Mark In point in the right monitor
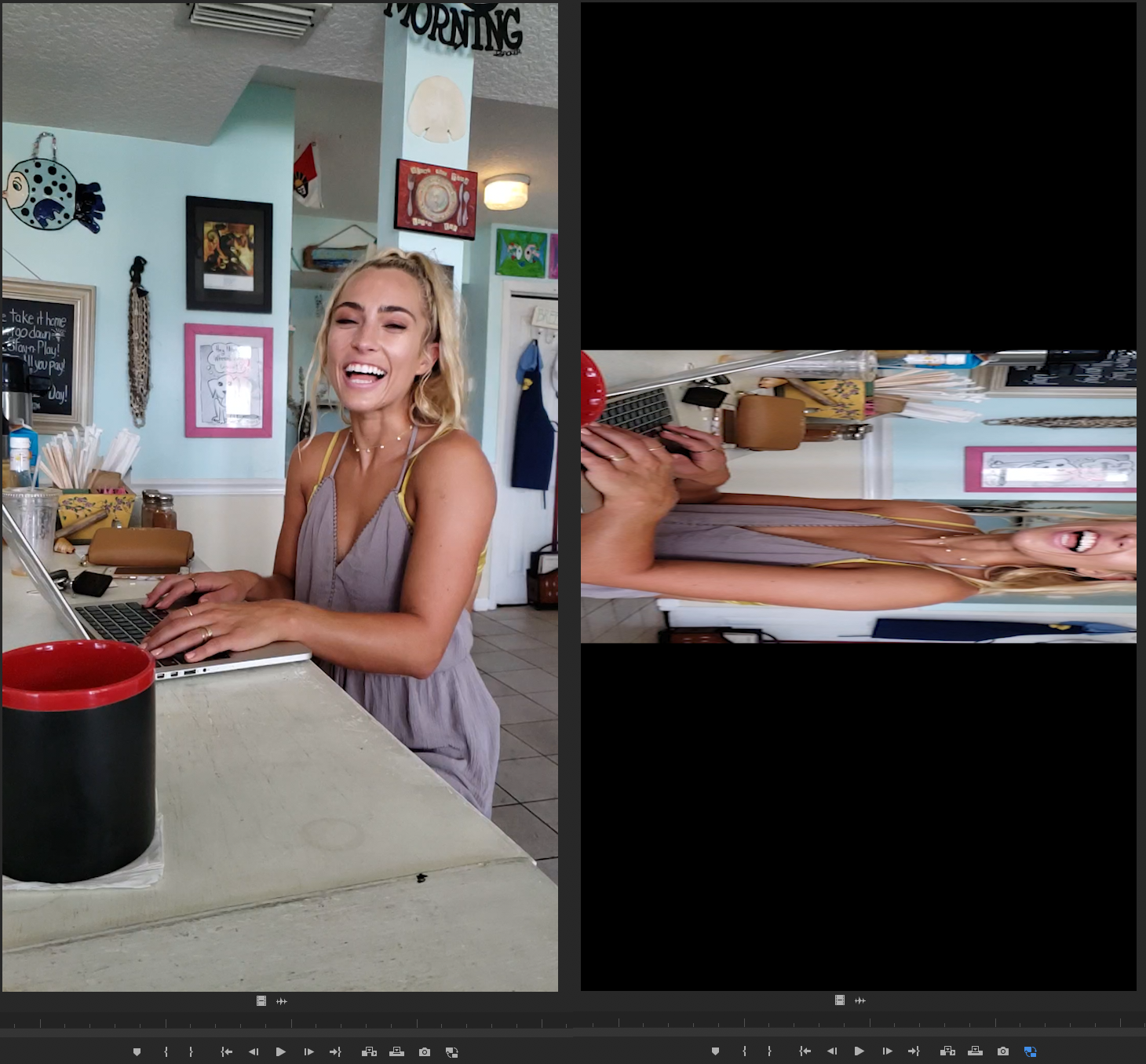Viewport: 1146px width, 1064px height. click(744, 1051)
